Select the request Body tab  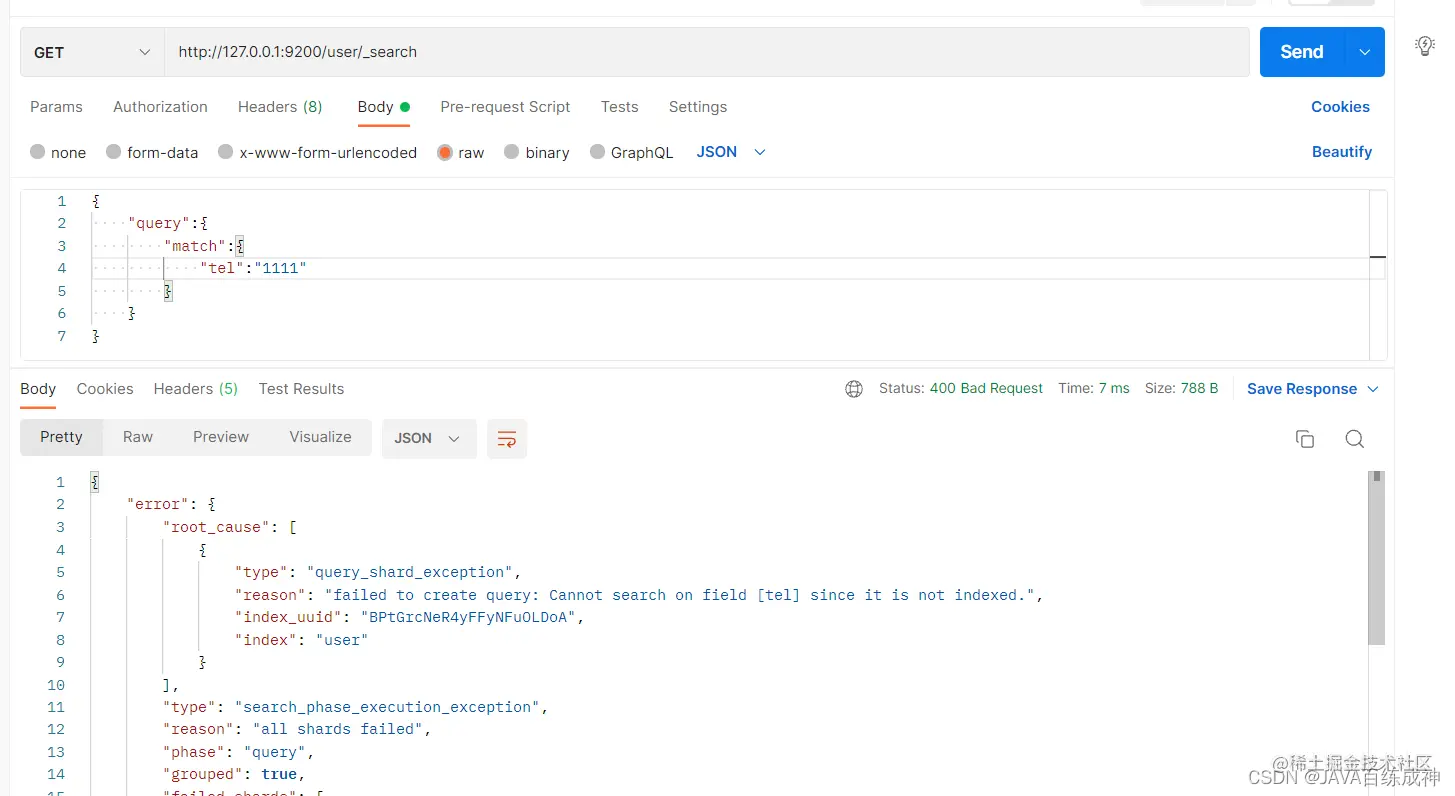[x=384, y=107]
